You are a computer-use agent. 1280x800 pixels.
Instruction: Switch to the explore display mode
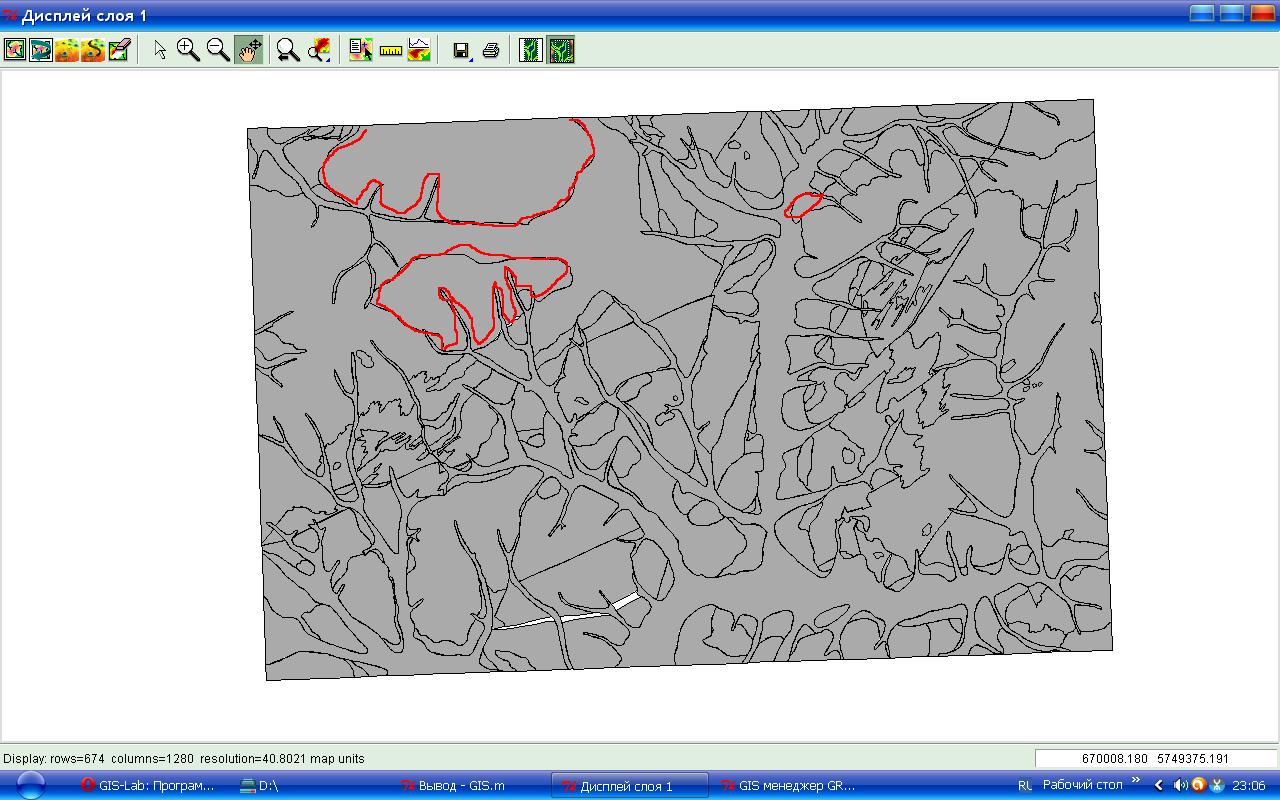[x=561, y=50]
